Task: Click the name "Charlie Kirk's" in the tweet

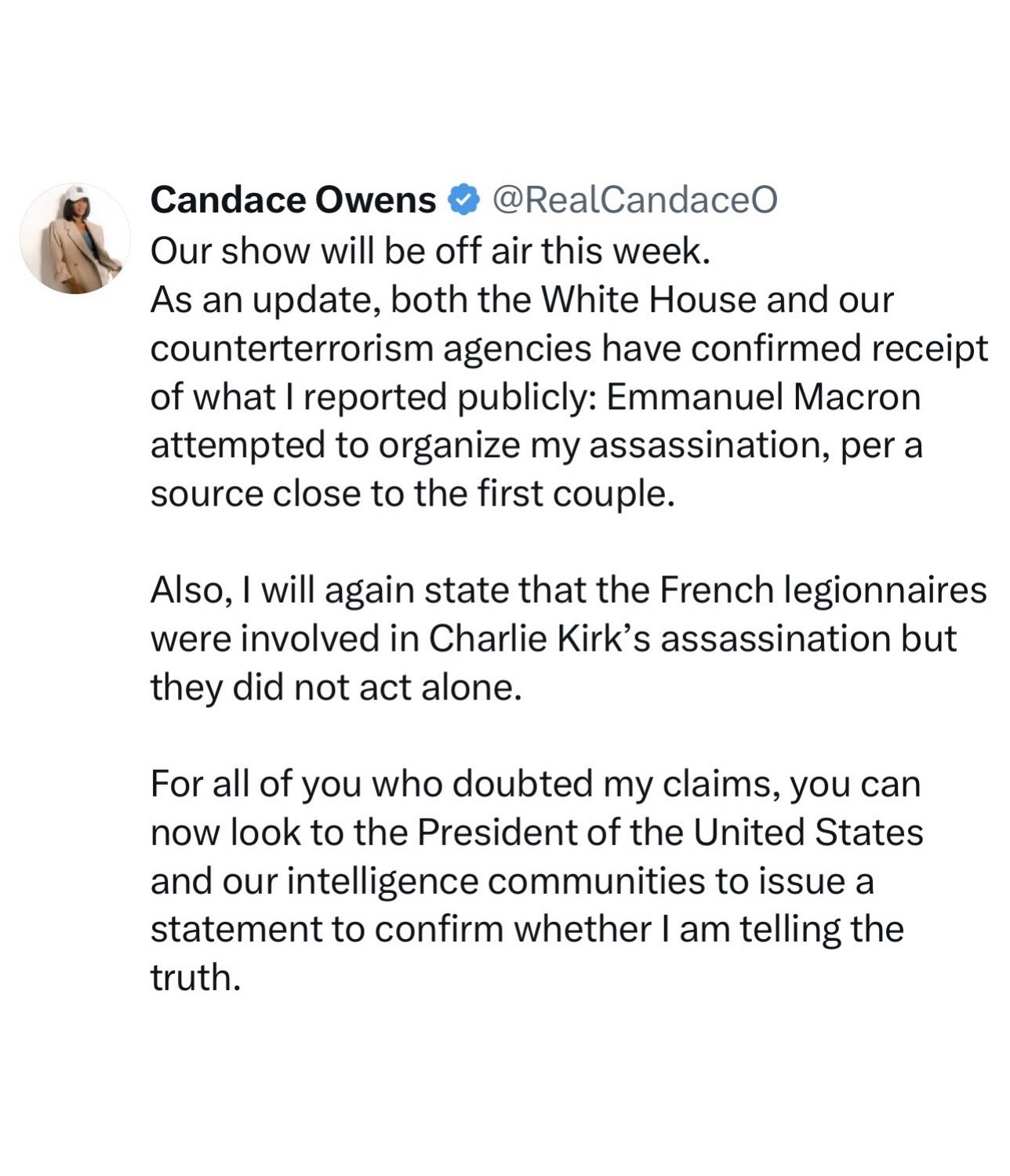Action: 539,640
